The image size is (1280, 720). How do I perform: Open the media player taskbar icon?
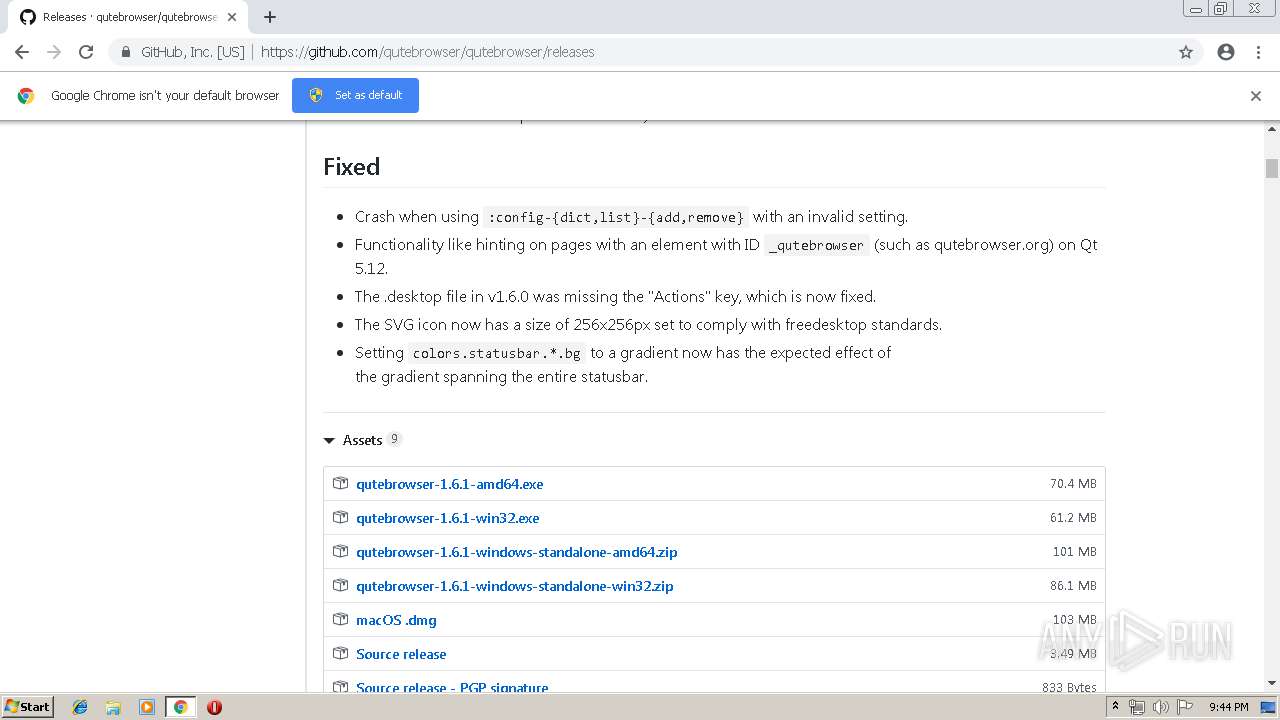click(147, 707)
